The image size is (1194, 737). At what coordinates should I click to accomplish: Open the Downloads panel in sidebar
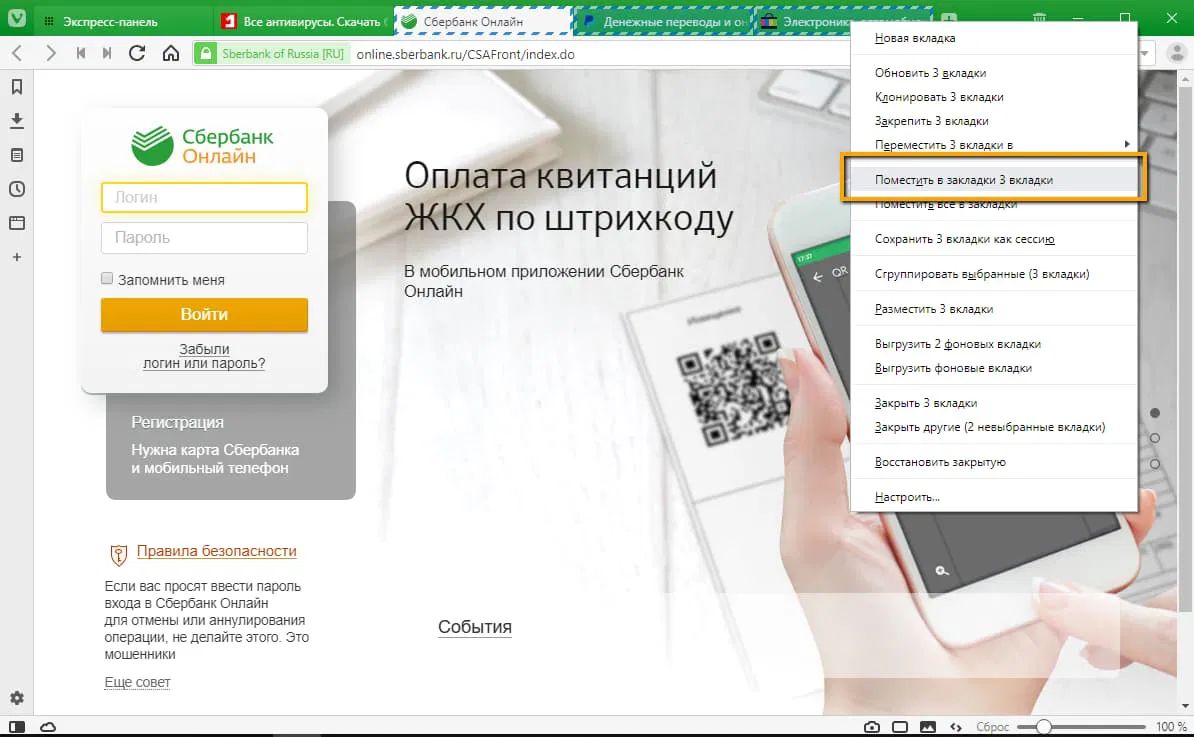17,120
